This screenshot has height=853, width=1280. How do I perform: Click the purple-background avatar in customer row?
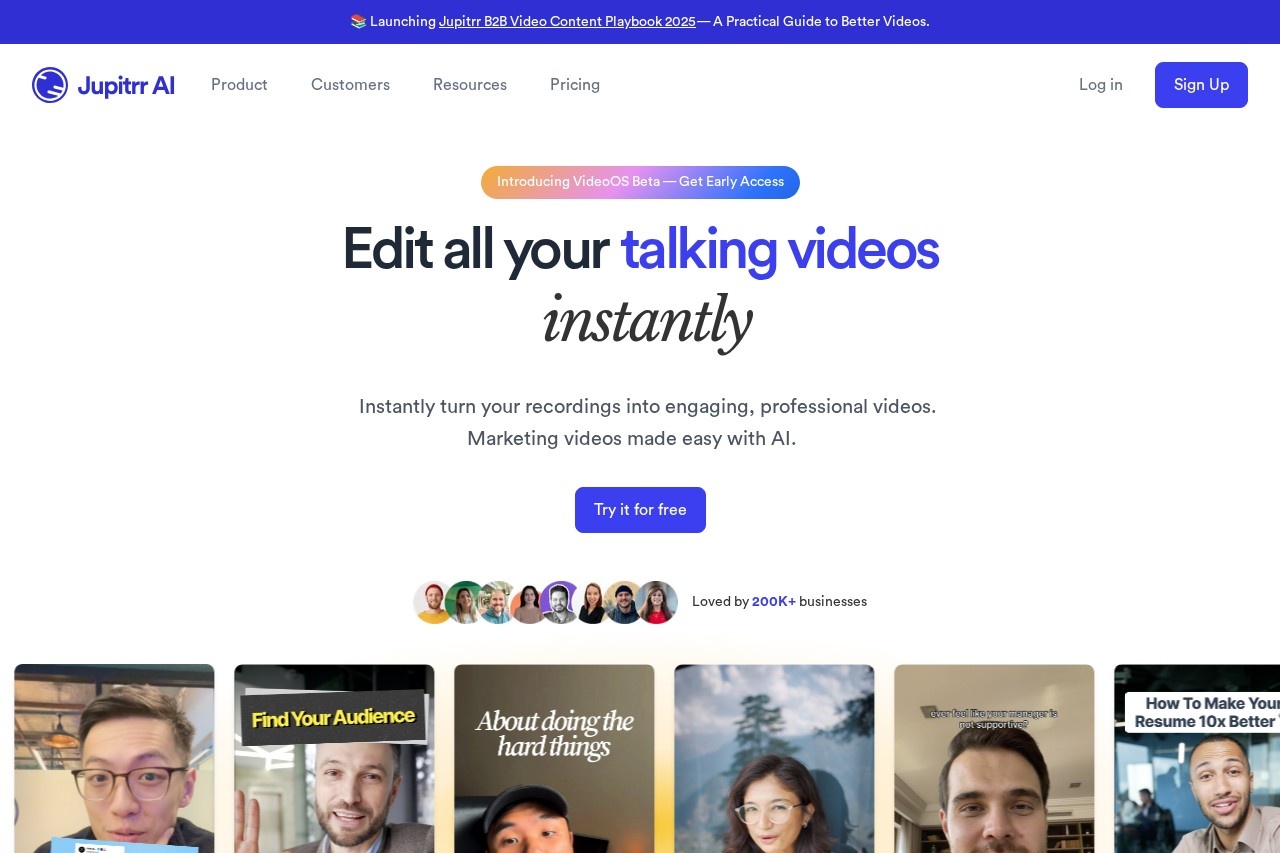560,602
